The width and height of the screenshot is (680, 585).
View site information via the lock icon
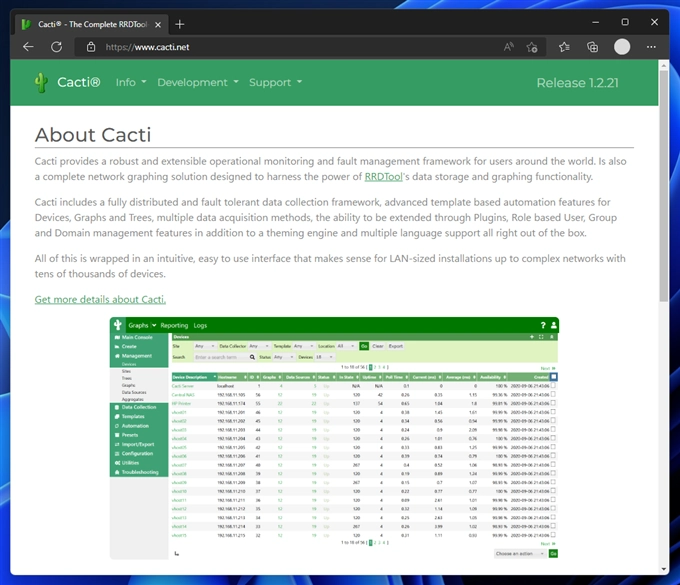pos(91,47)
